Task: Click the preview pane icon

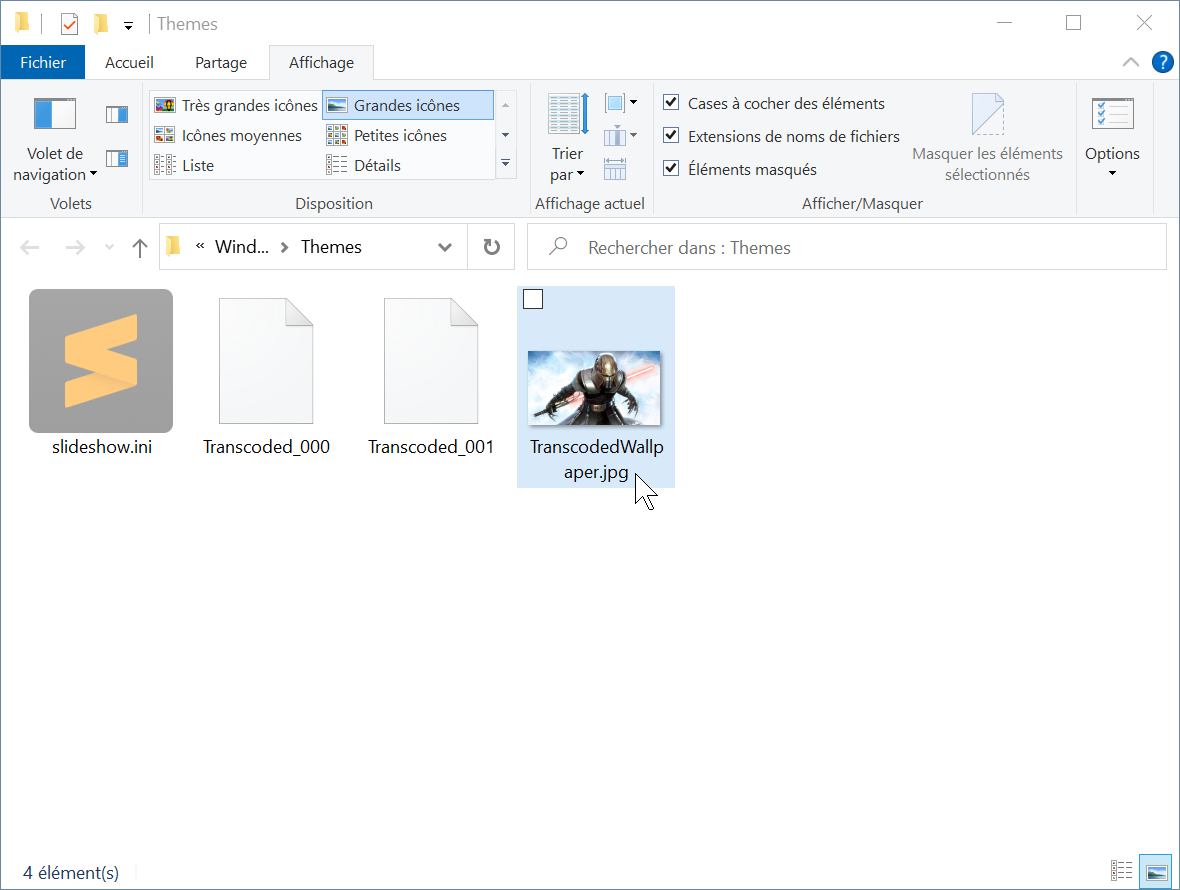Action: [117, 114]
